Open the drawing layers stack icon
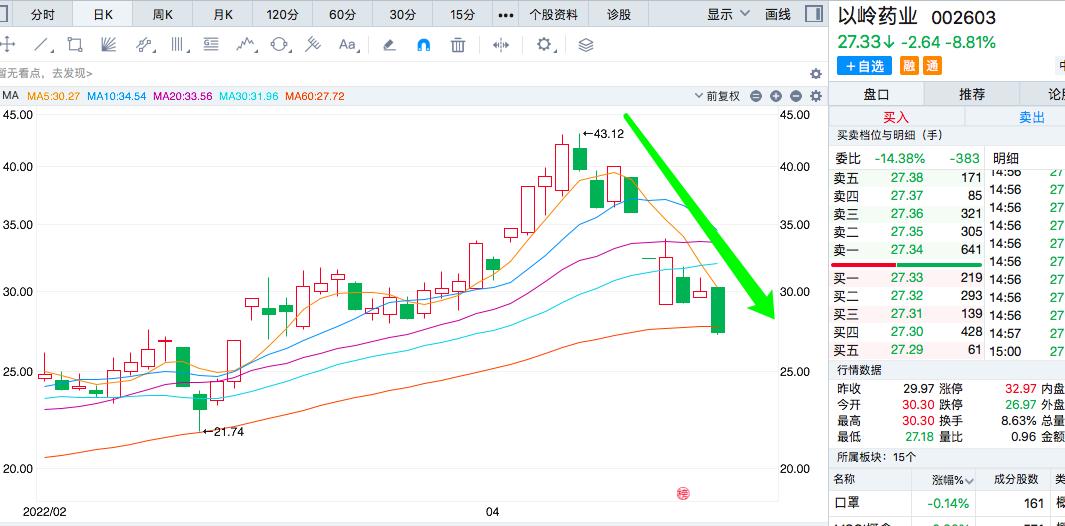The image size is (1065, 526). tap(586, 44)
